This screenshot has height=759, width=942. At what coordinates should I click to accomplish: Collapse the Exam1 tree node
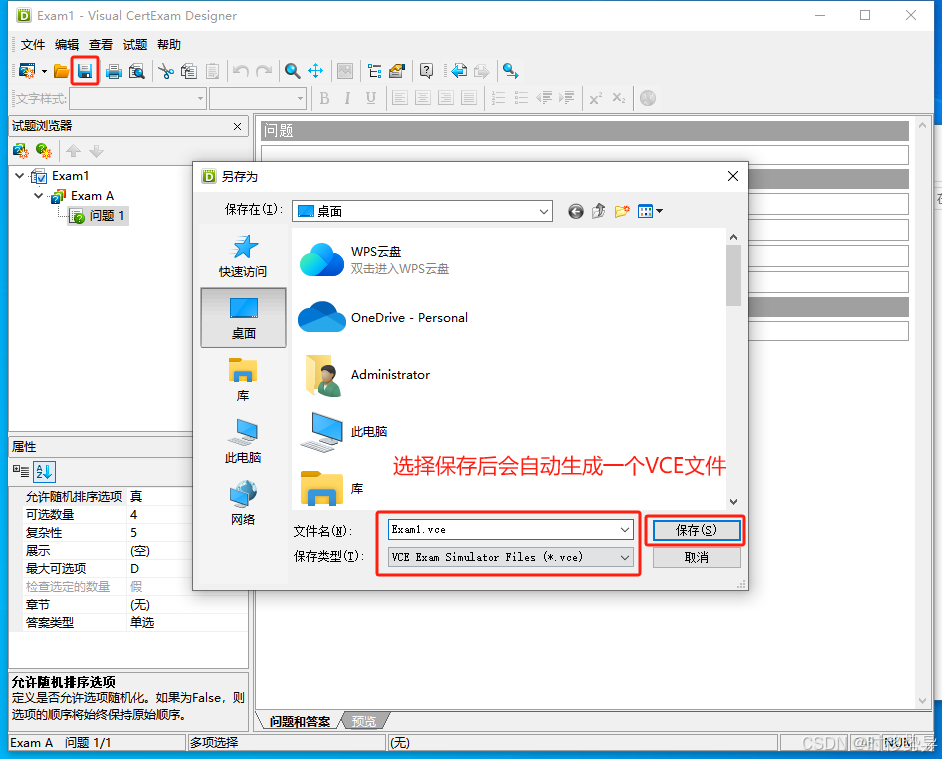pyautogui.click(x=19, y=175)
